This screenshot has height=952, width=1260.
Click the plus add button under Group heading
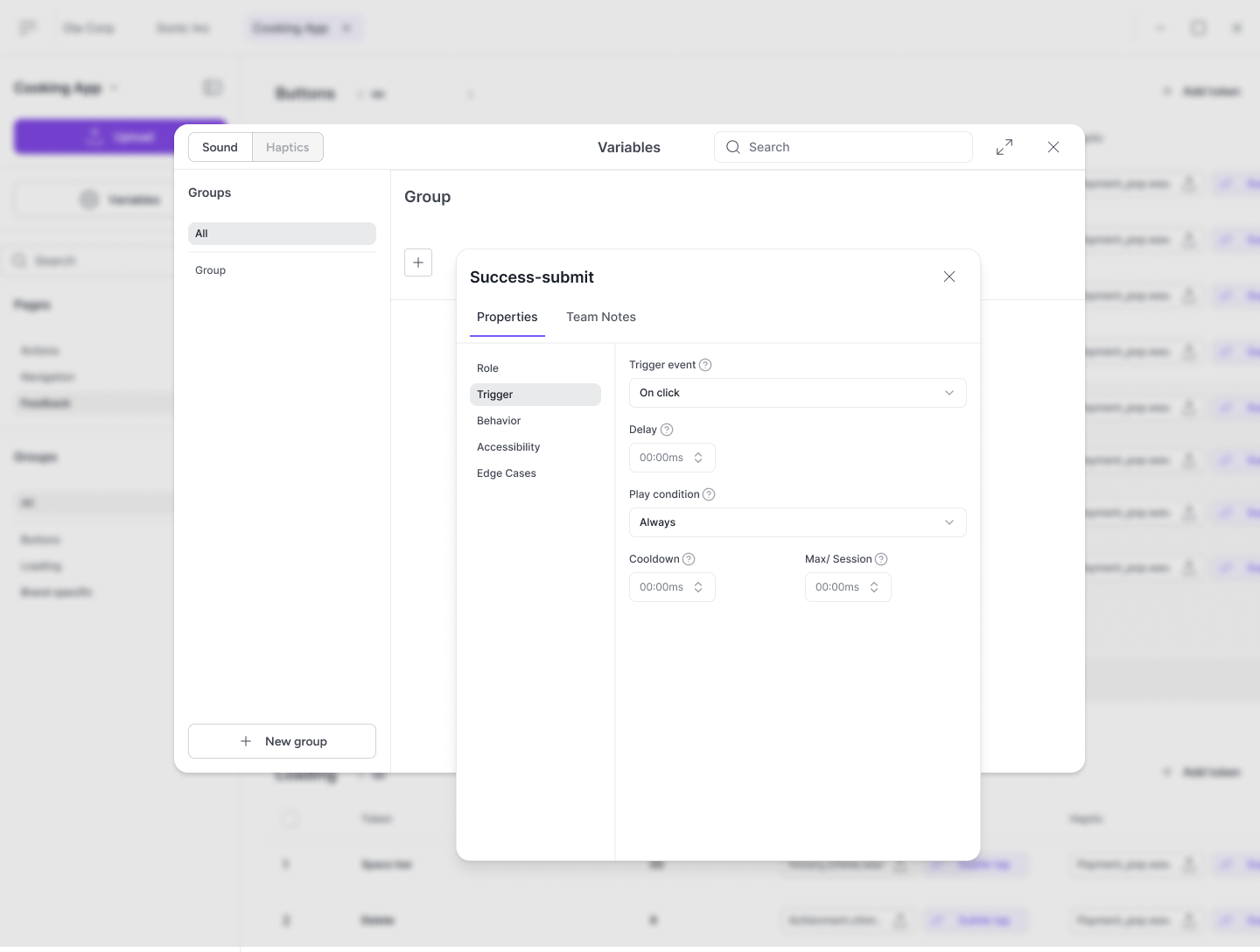(x=418, y=262)
